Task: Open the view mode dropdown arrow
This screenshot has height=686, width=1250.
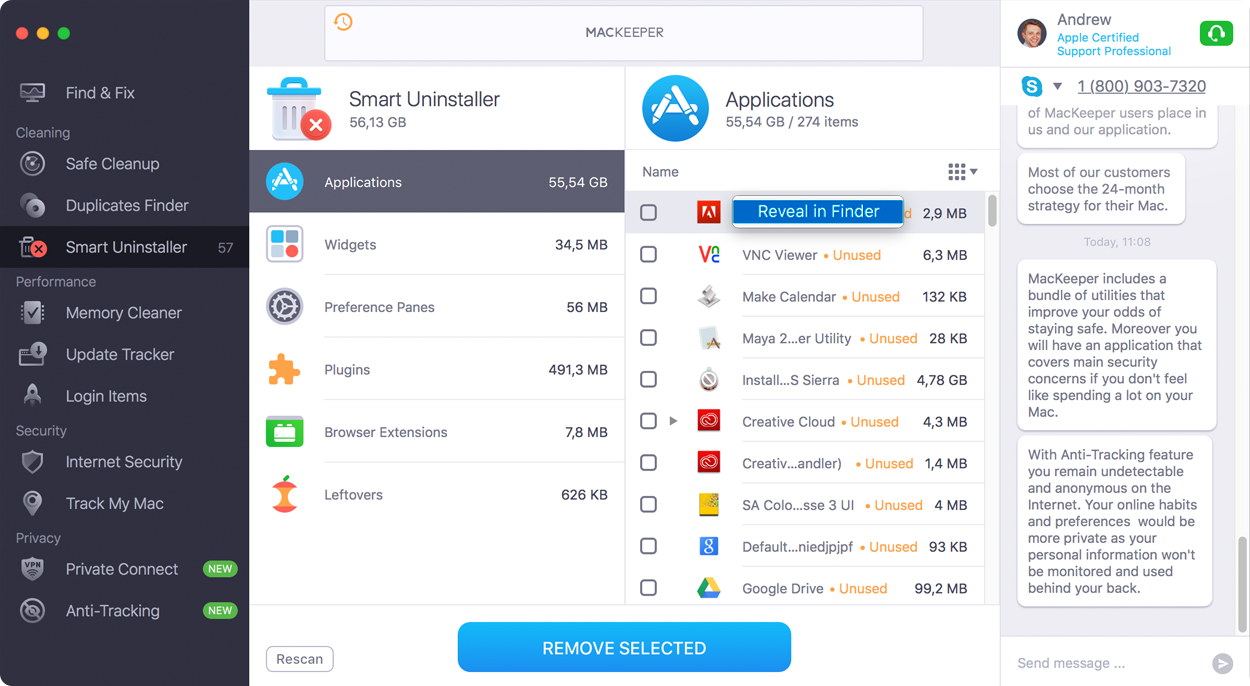Action: (x=974, y=172)
